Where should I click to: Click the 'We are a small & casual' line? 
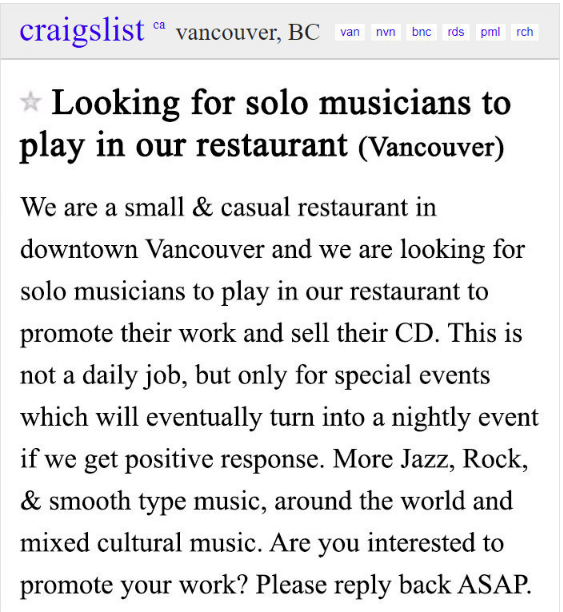tap(228, 207)
